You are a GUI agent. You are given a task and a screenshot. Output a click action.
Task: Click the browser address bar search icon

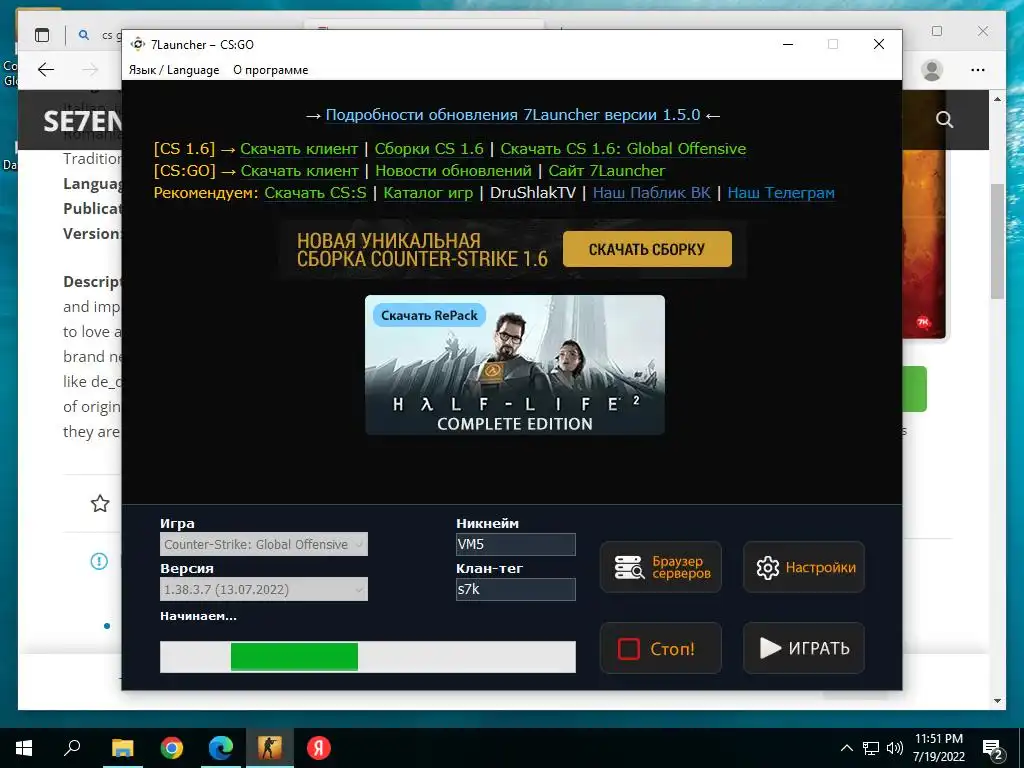84,35
